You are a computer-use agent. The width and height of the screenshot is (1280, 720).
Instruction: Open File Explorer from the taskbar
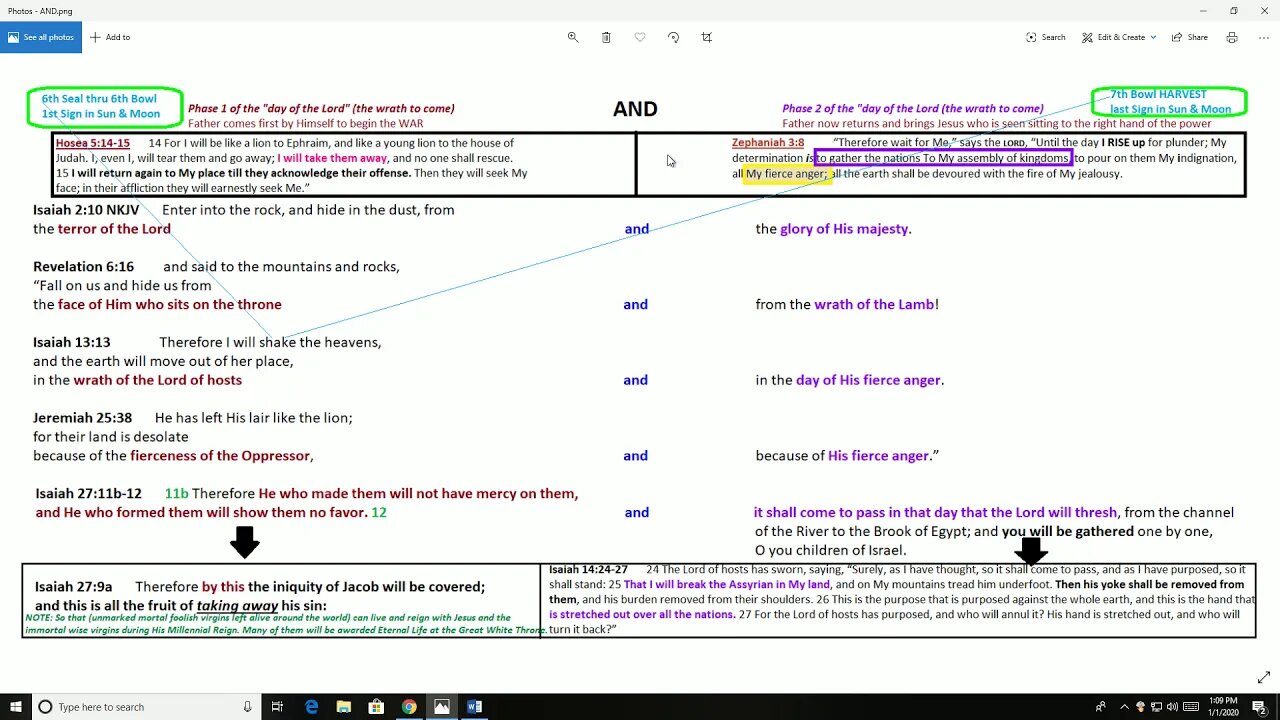point(344,707)
